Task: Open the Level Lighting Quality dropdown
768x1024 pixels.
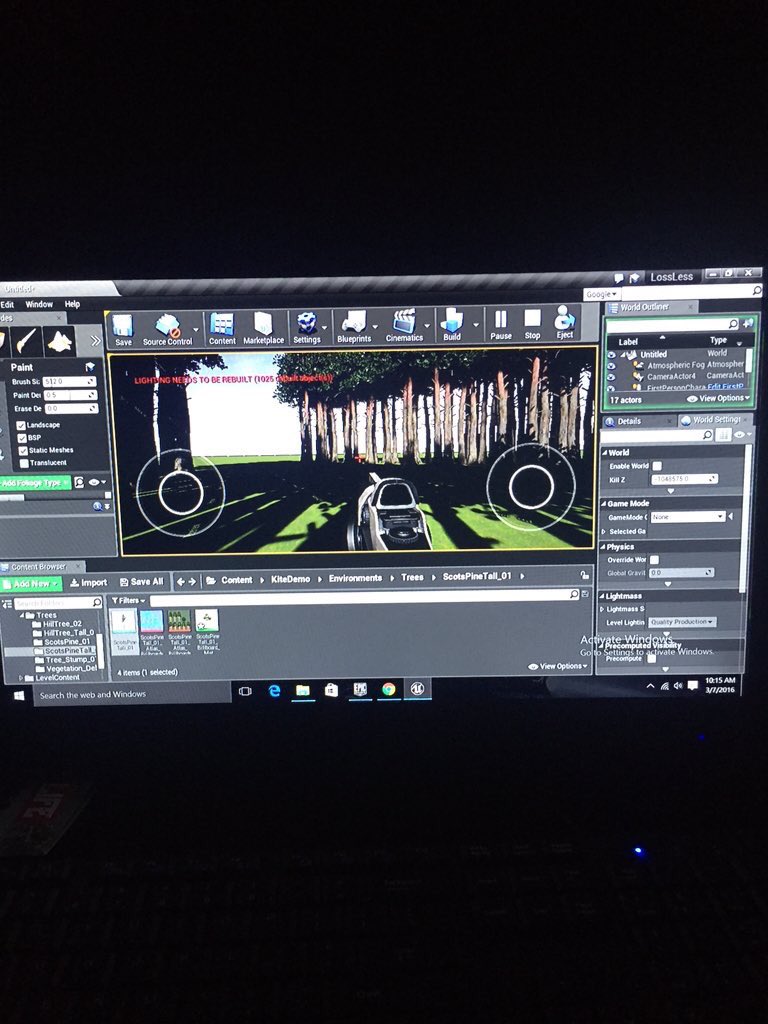Action: tap(682, 622)
